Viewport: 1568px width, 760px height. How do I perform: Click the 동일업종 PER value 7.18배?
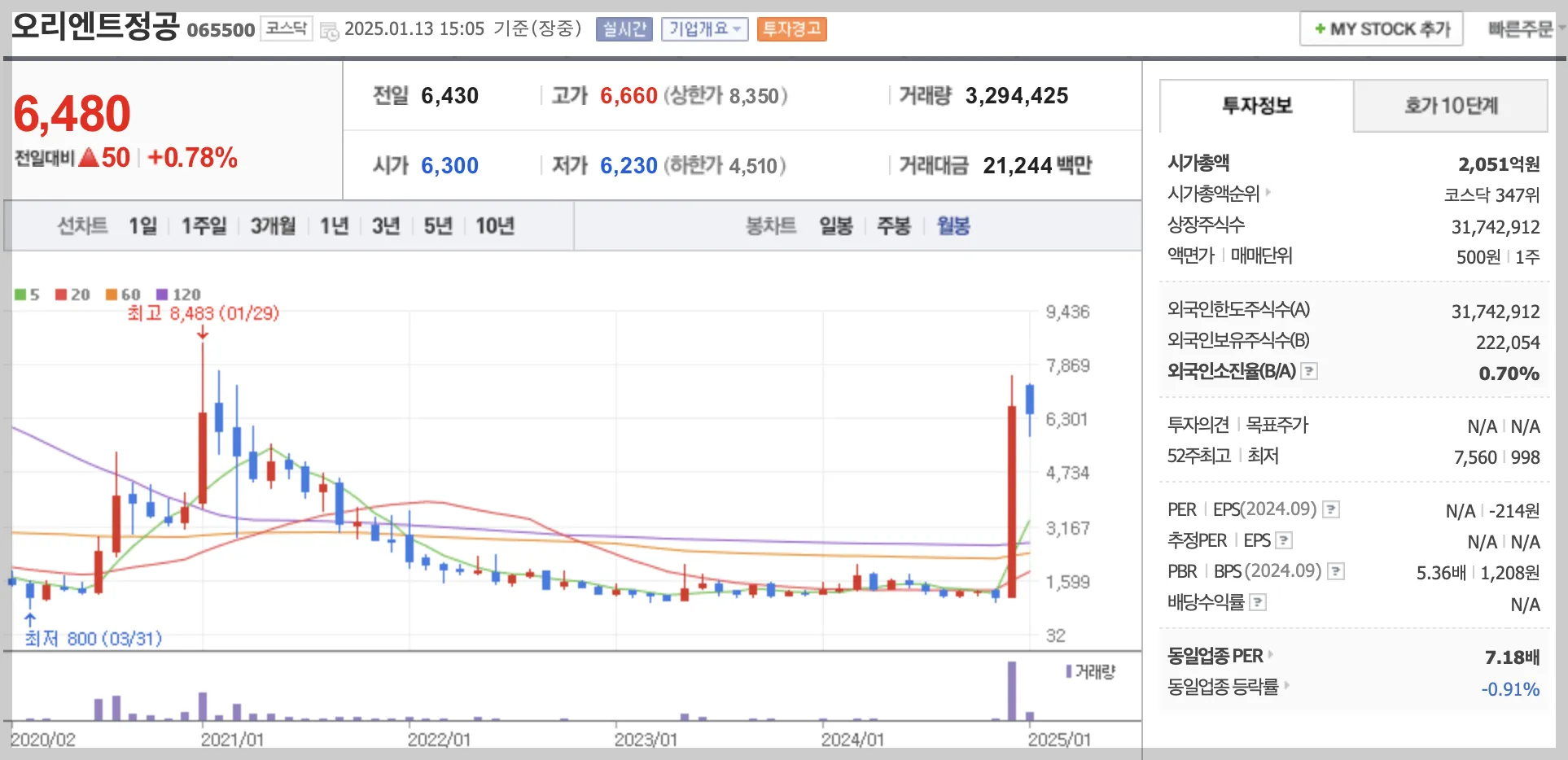pyautogui.click(x=1512, y=657)
